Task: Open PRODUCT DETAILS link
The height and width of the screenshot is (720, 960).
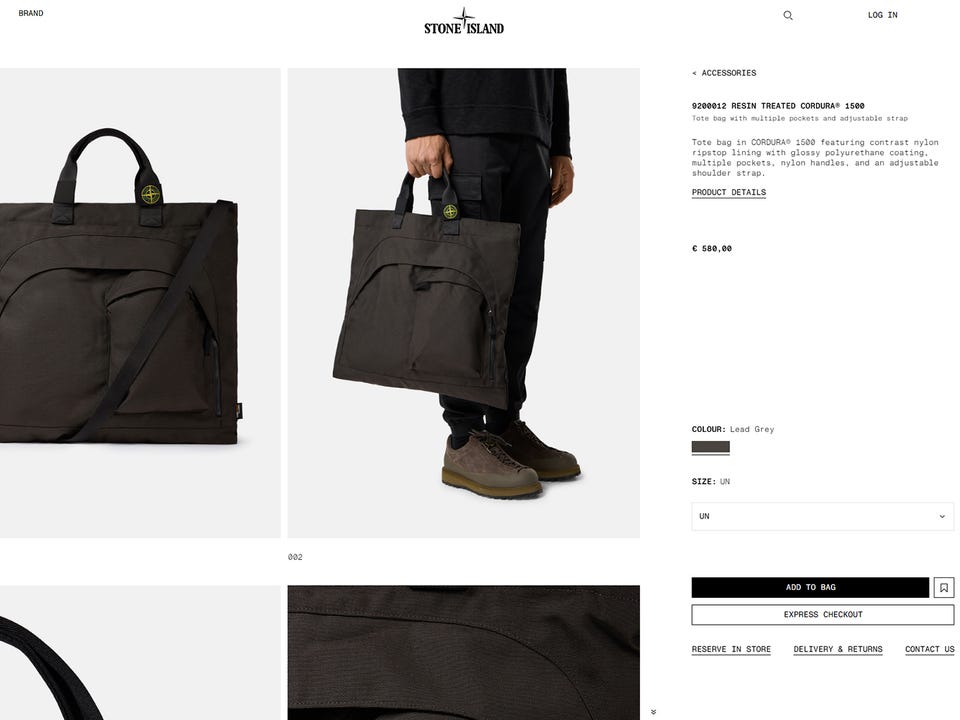Action: (x=729, y=192)
